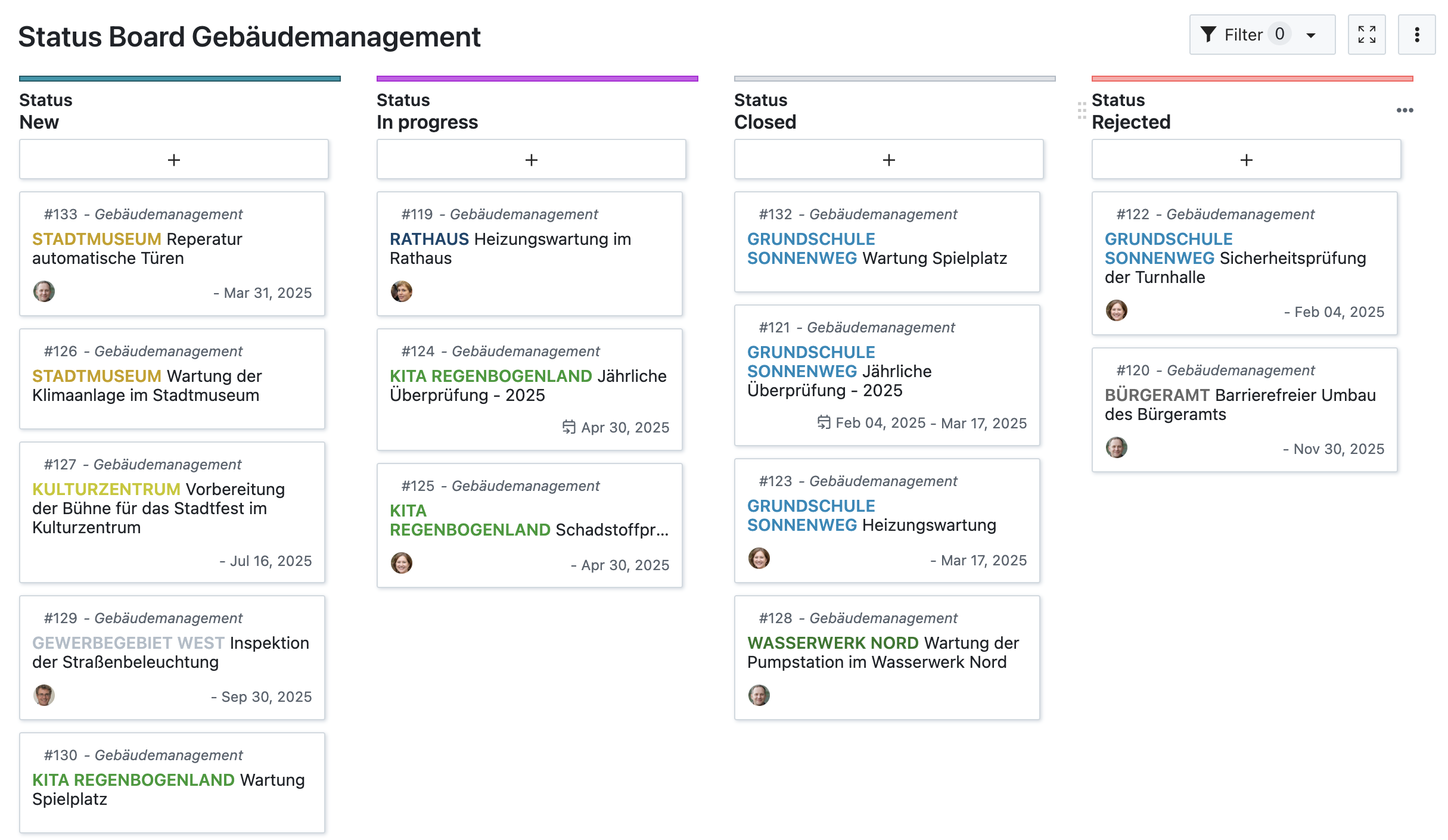
Task: Click the avatar on card #129 Straßenbeleuchtung
Action: click(x=44, y=695)
